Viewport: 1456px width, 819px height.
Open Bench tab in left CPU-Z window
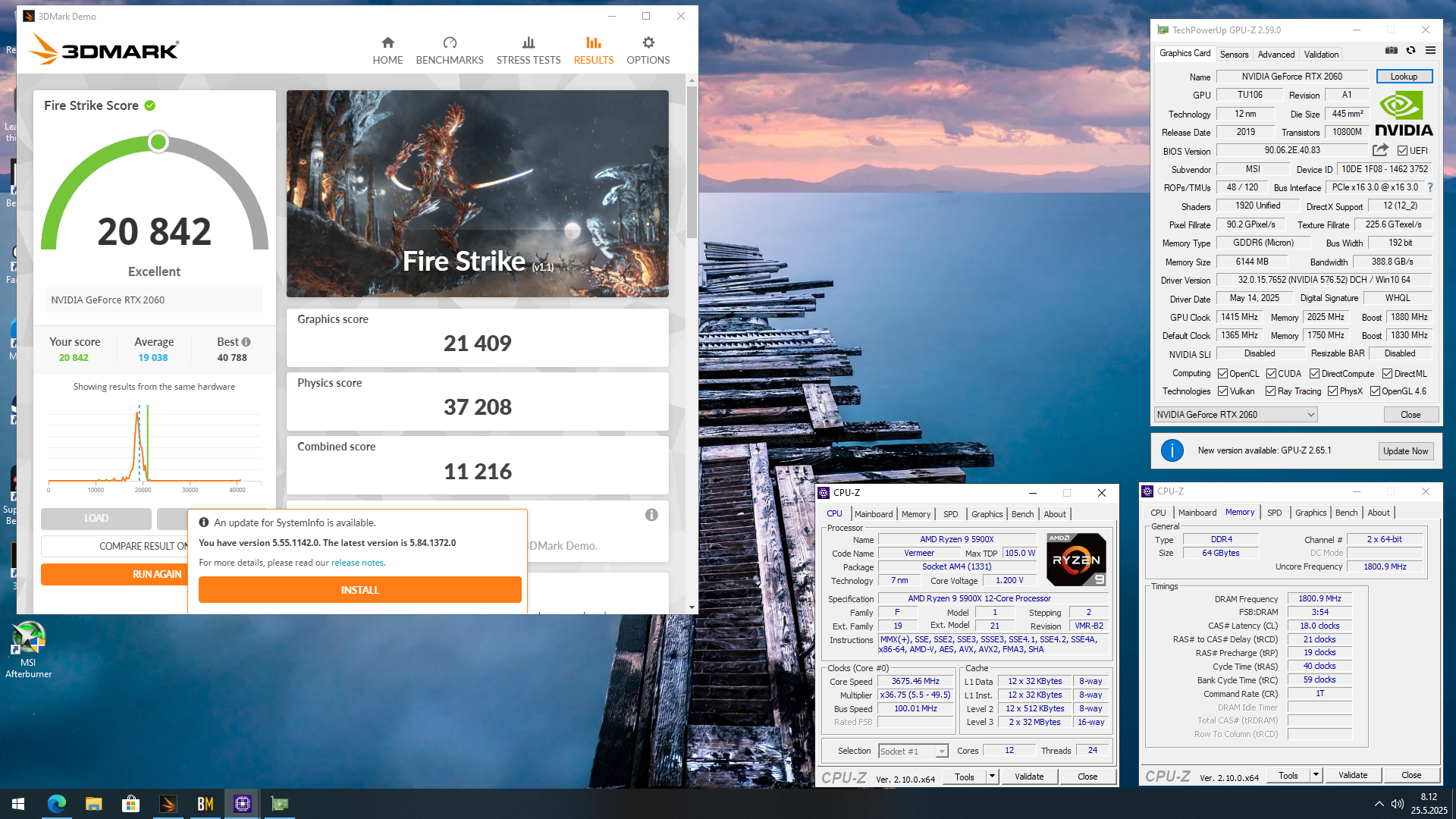pyautogui.click(x=1022, y=514)
